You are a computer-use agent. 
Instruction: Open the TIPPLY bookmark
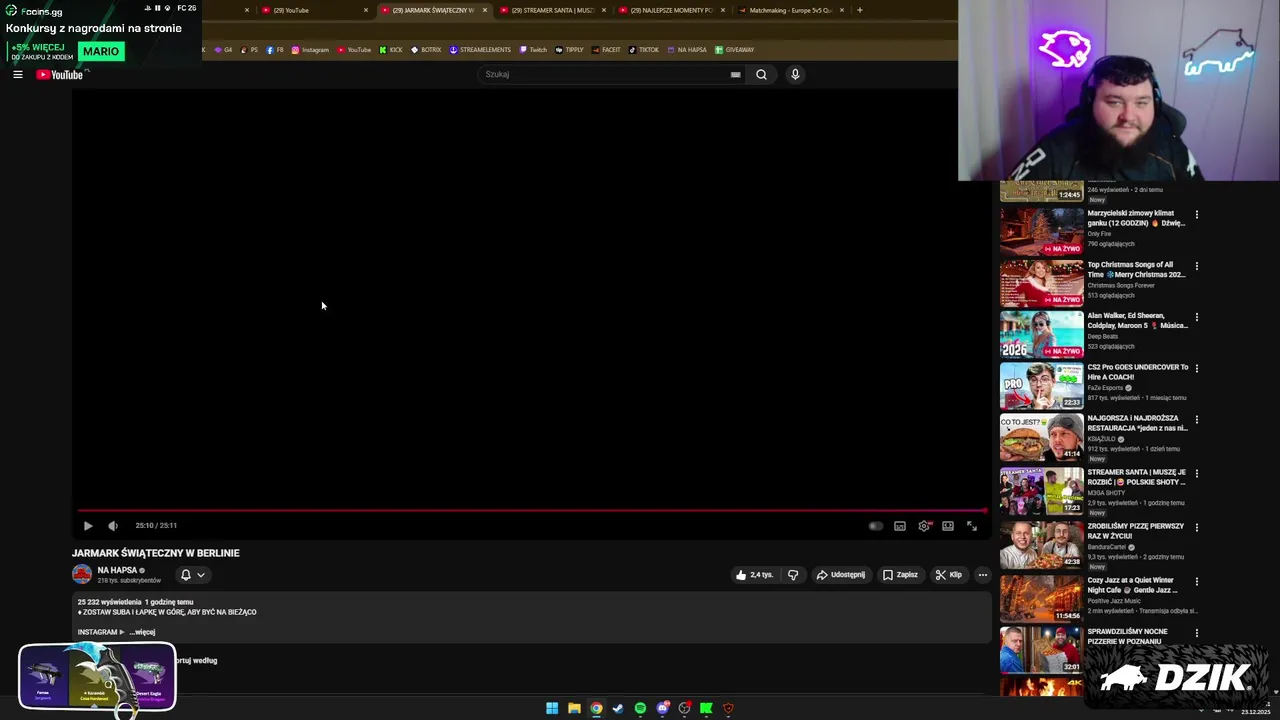coord(570,50)
